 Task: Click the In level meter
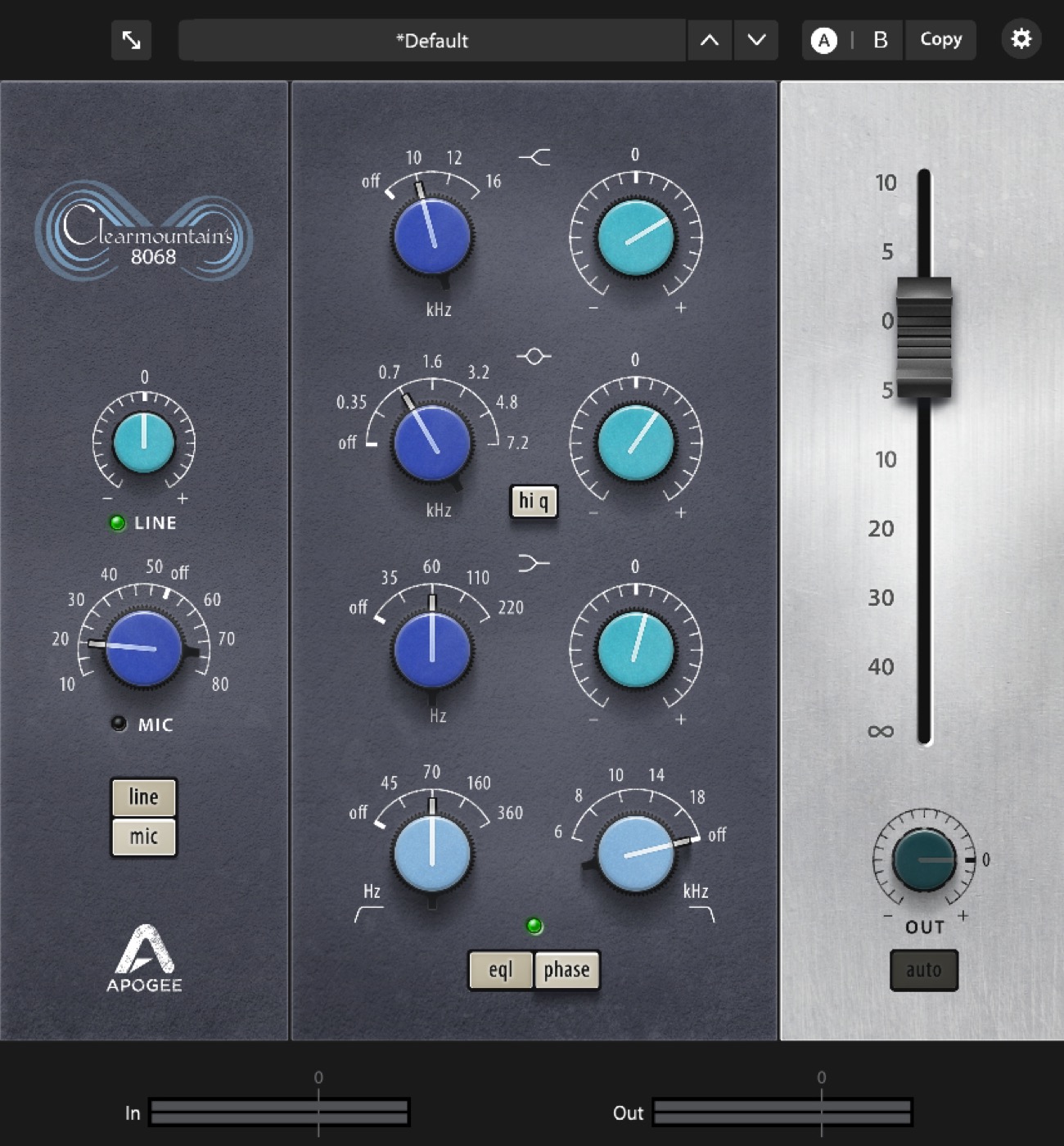(x=279, y=1112)
